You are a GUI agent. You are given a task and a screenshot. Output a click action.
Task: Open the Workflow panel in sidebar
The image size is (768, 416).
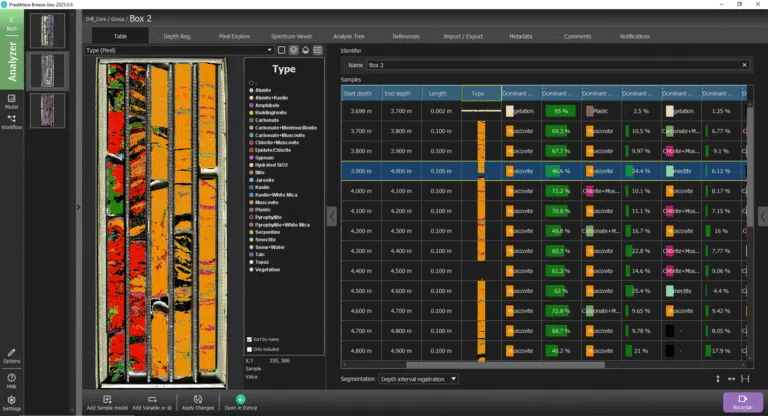(11, 122)
